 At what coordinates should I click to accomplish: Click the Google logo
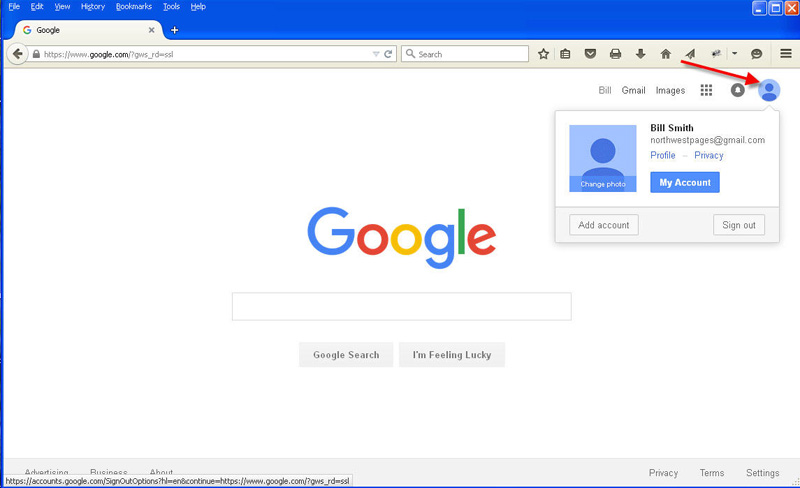click(x=402, y=238)
